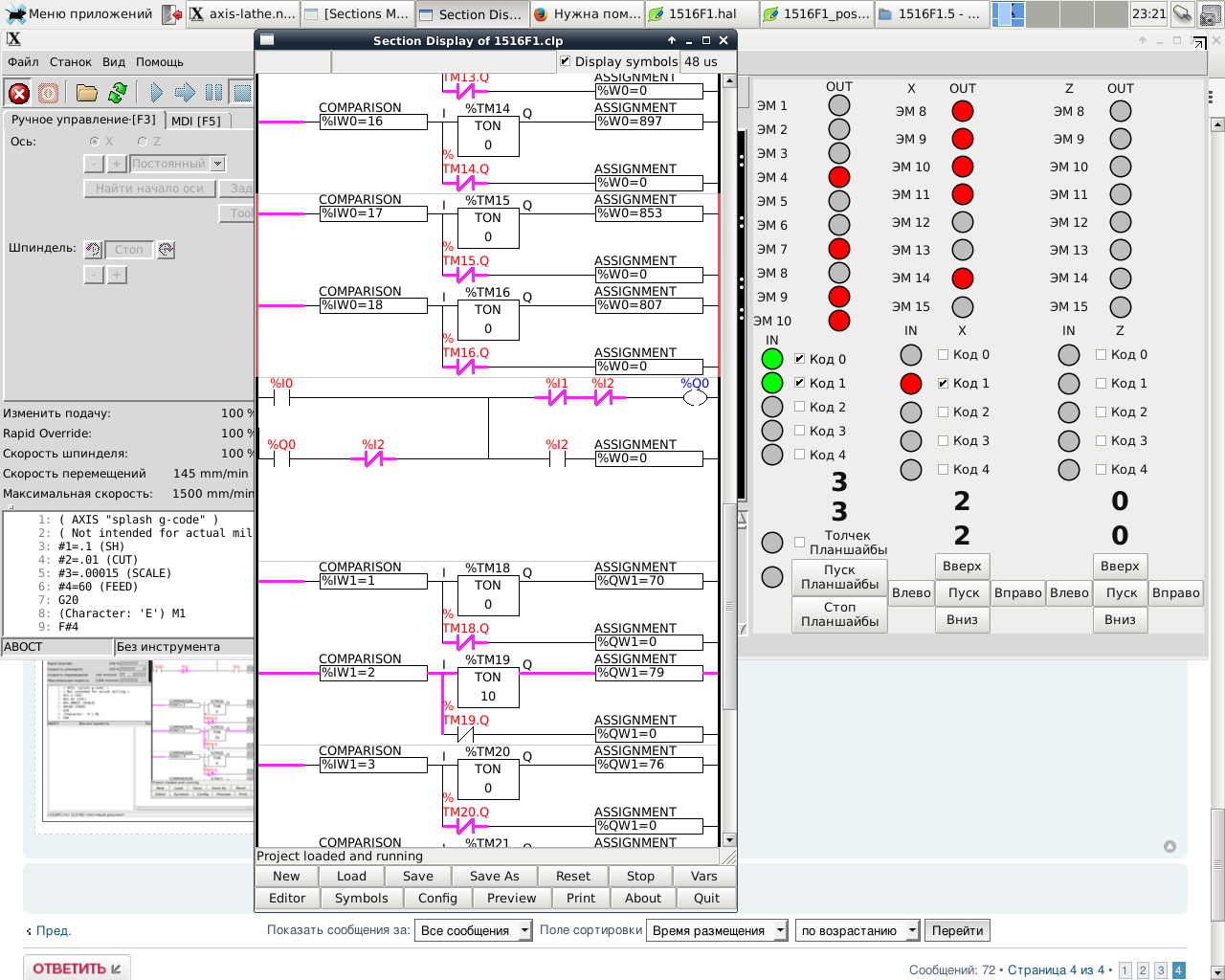Open the Xfce applications menu icon
Image resolution: width=1225 pixels, height=980 pixels.
tap(14, 13)
